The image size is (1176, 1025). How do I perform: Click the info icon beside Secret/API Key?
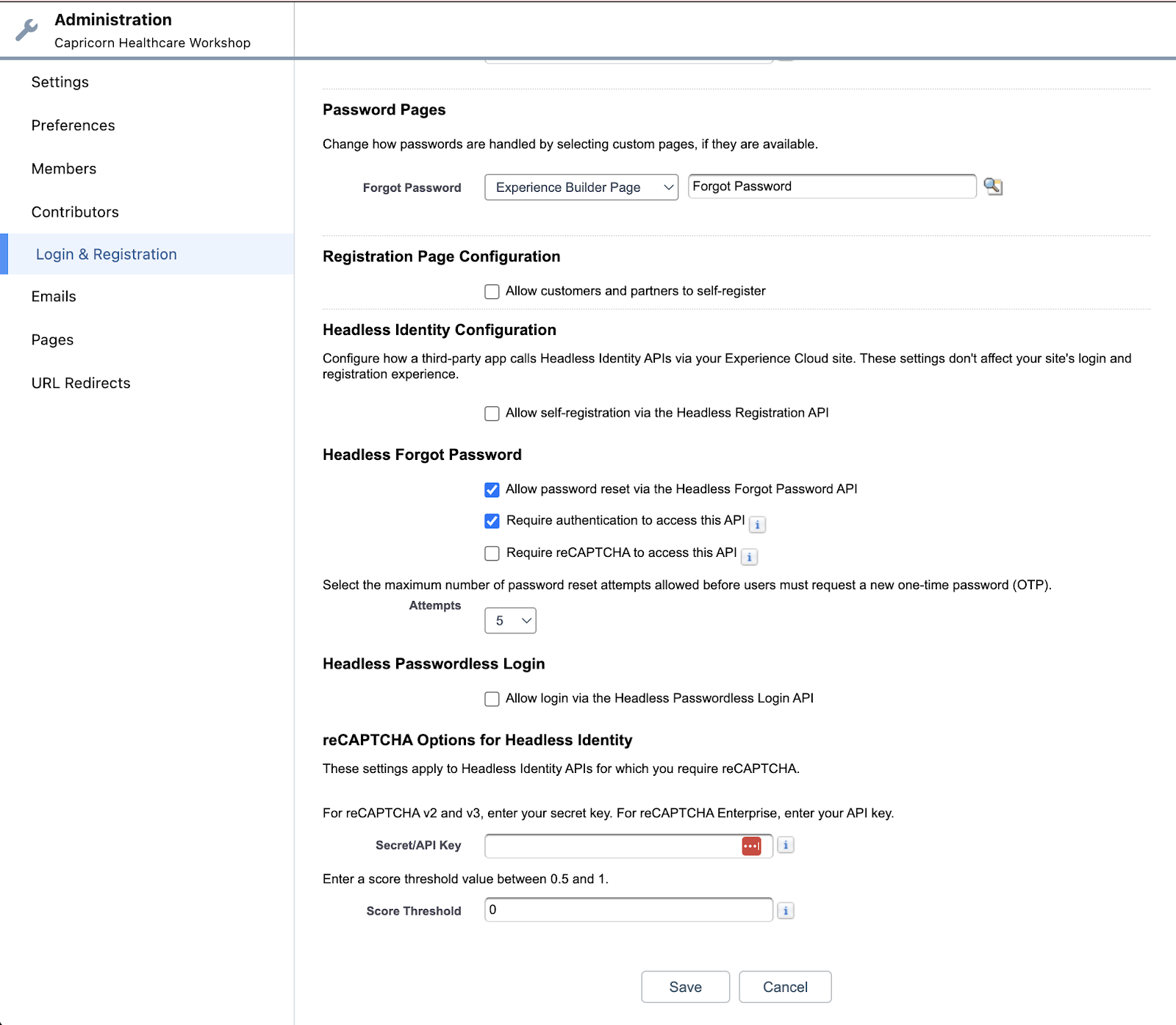(785, 845)
